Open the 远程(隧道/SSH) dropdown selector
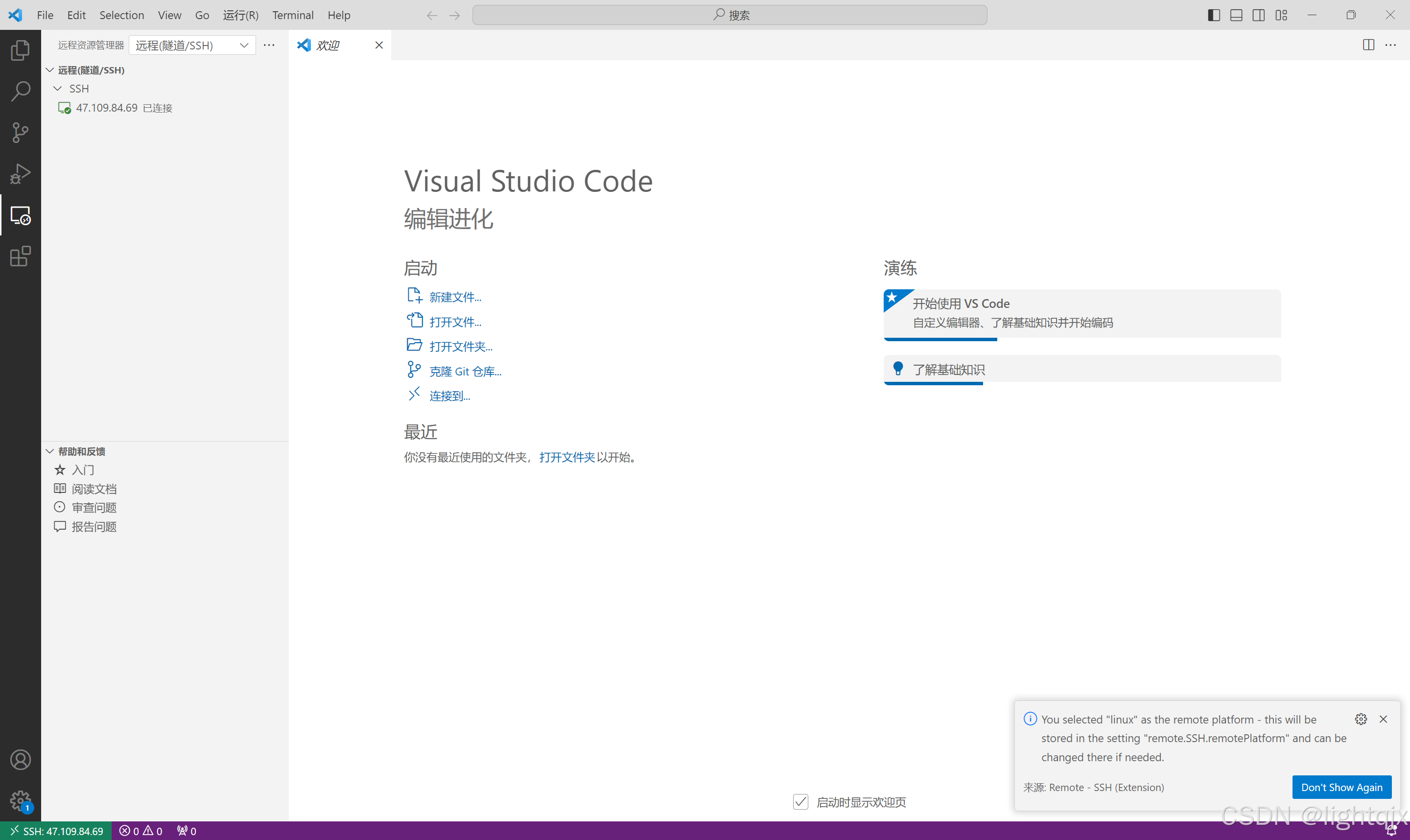1410x840 pixels. pos(192,45)
